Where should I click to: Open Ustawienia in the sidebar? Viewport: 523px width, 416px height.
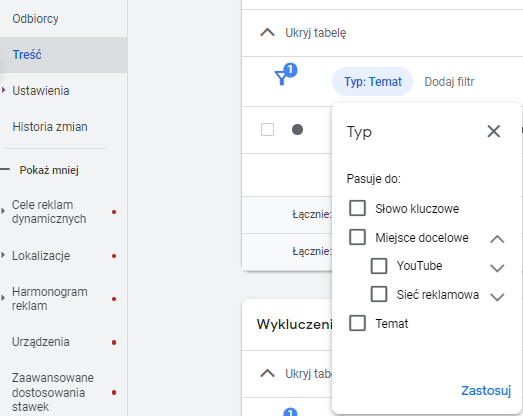point(41,91)
